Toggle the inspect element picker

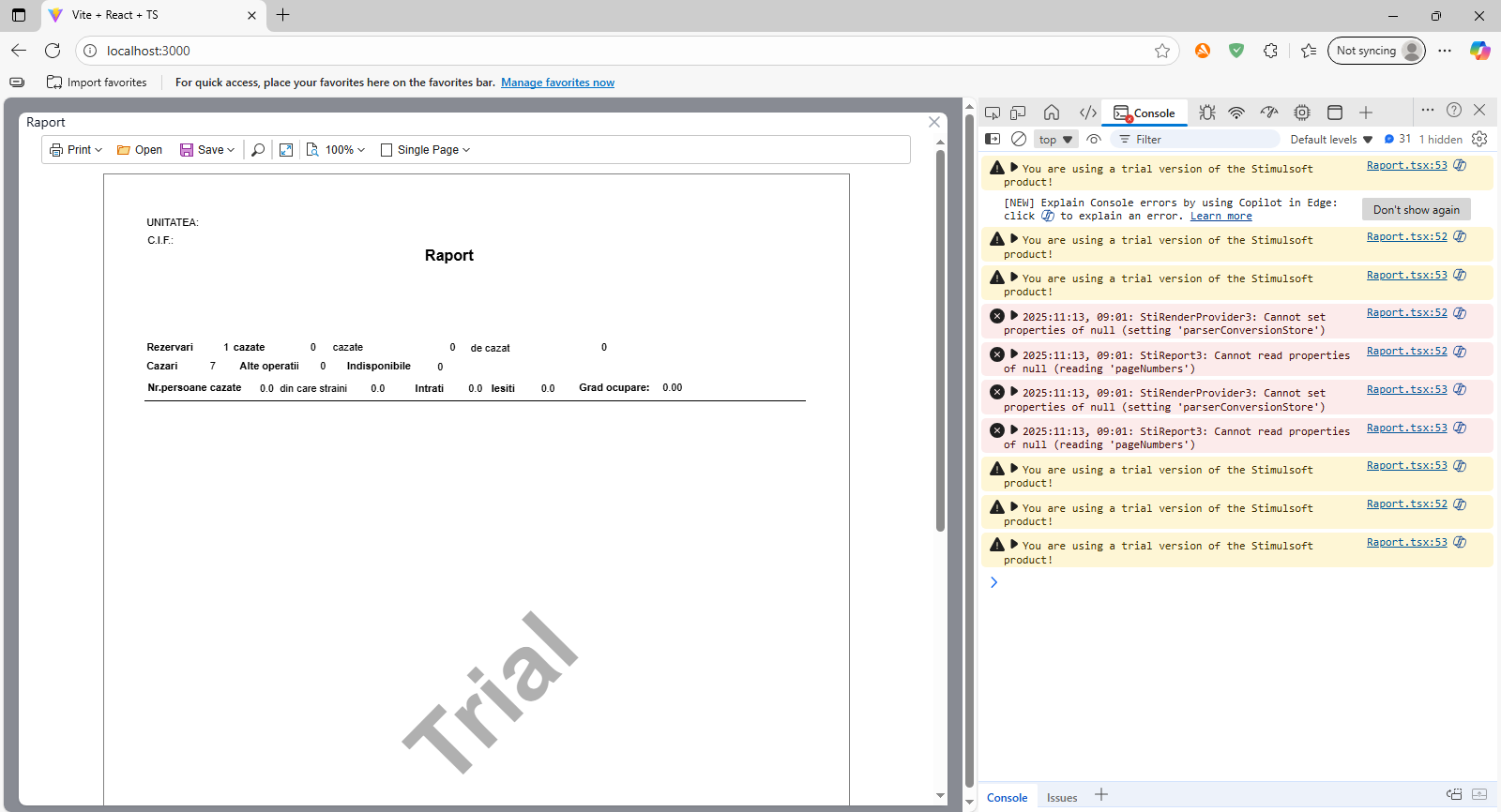coord(993,113)
